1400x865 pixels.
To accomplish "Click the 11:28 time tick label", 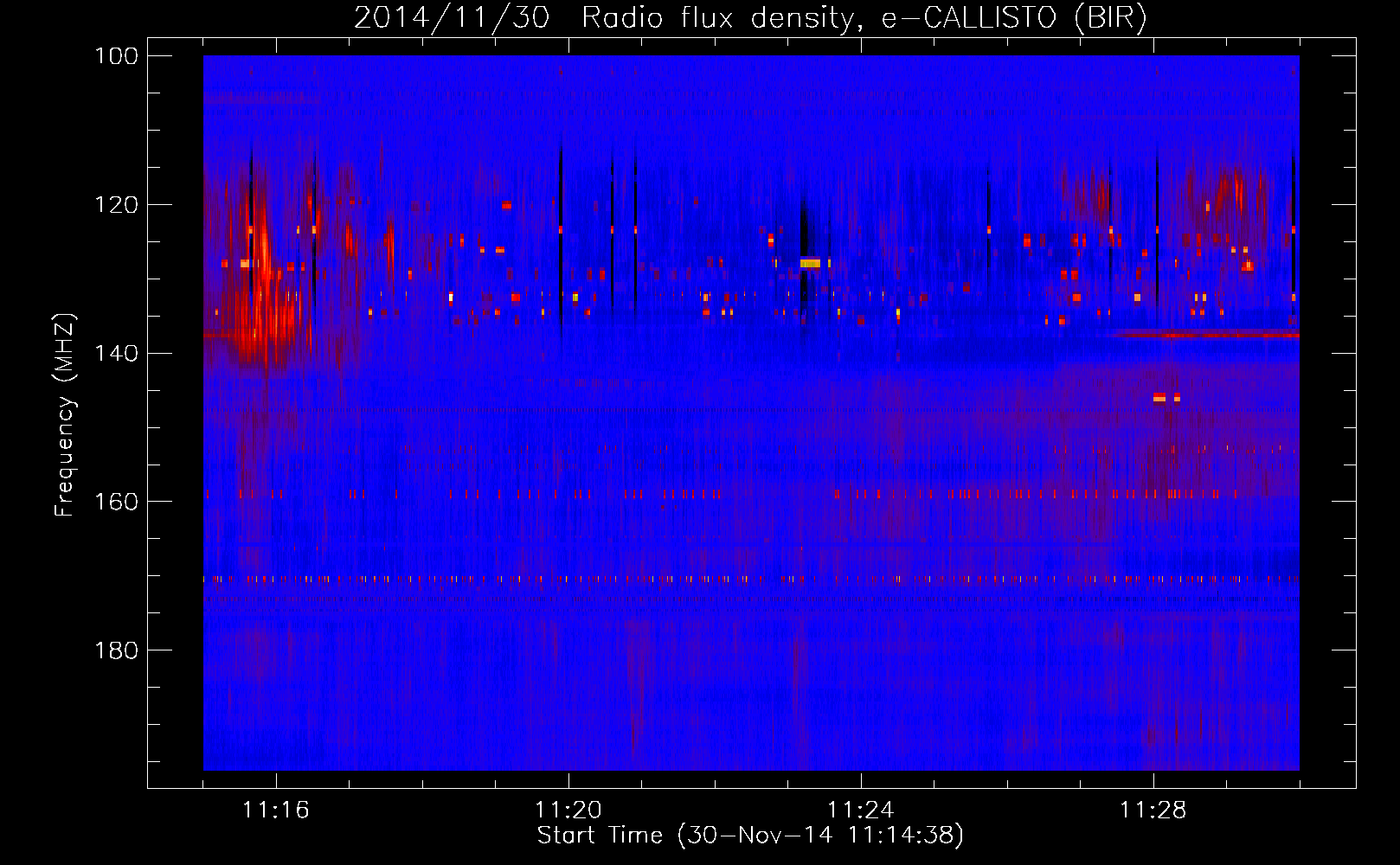I will 1153,811.
